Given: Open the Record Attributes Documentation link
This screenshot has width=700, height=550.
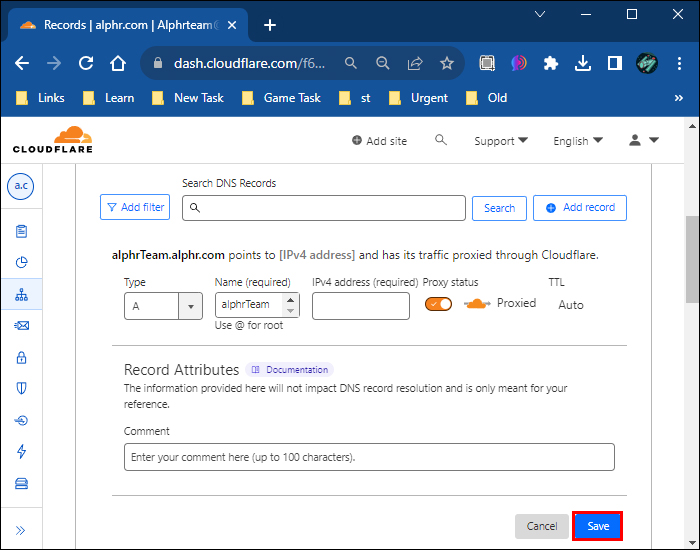Looking at the screenshot, I should tap(289, 370).
